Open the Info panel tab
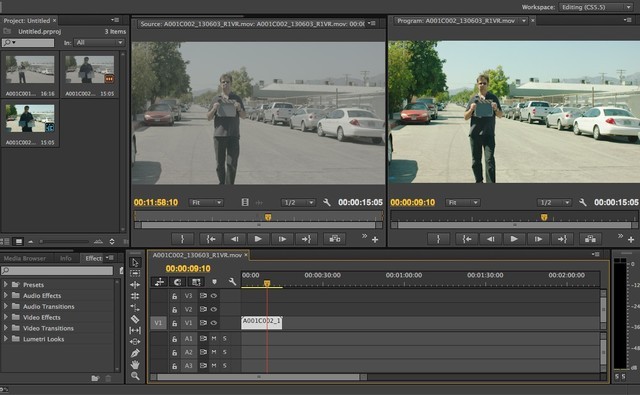640x395 pixels. (65, 258)
